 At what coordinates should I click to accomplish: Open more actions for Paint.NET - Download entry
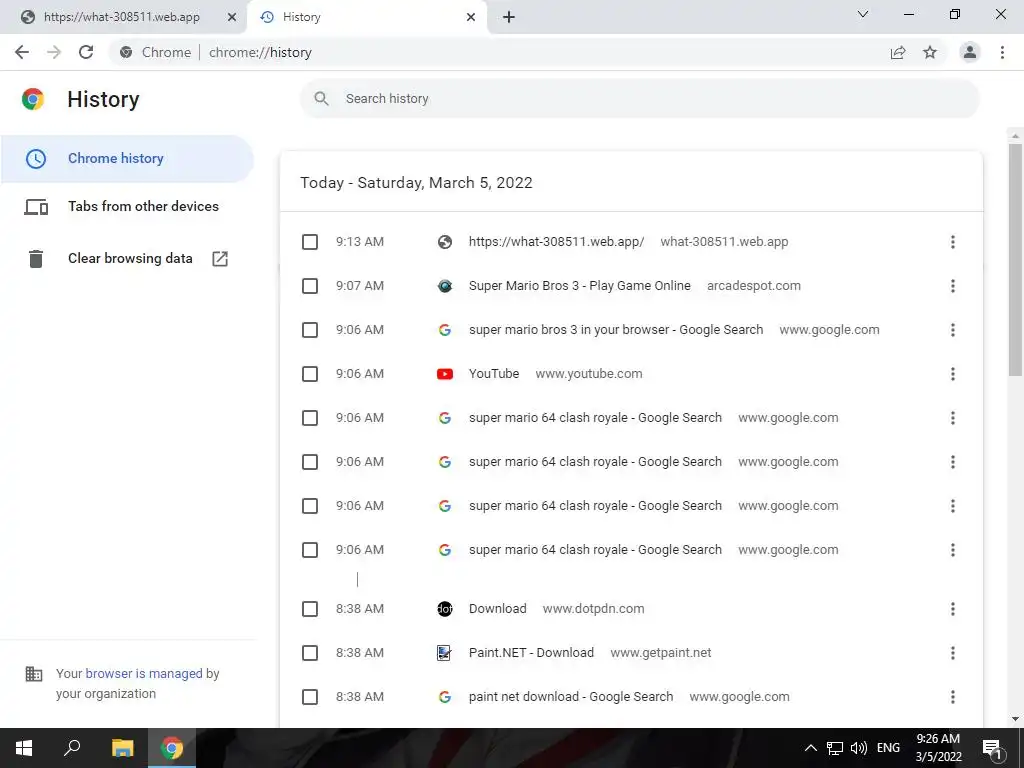[x=953, y=653]
